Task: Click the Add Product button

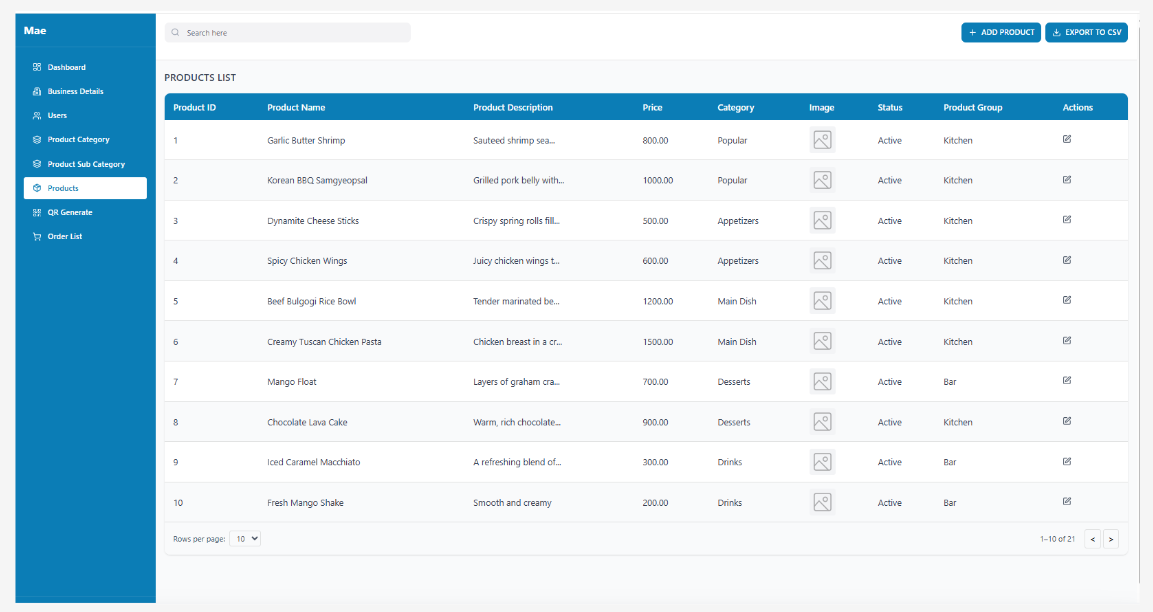Action: pyautogui.click(x=1000, y=32)
